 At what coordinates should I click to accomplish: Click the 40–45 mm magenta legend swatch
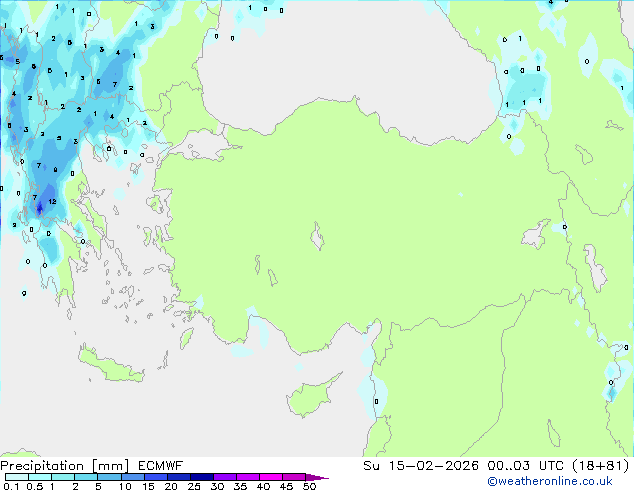click(x=271, y=477)
